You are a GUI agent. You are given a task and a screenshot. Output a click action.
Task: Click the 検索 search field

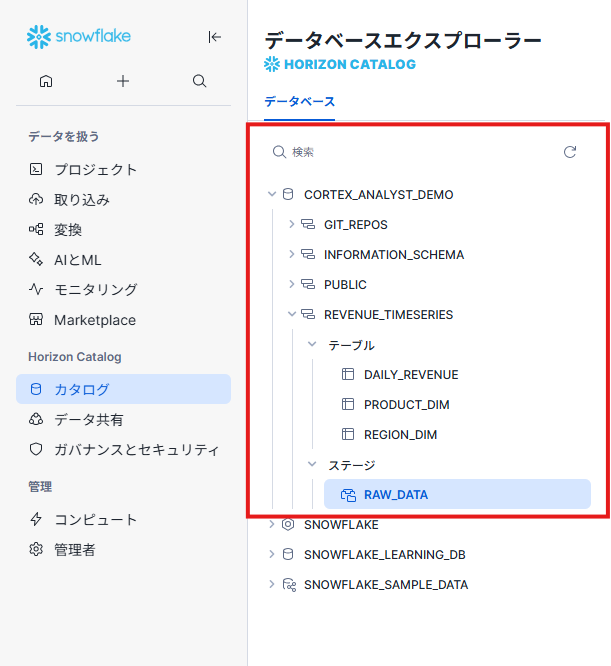[x=412, y=152]
